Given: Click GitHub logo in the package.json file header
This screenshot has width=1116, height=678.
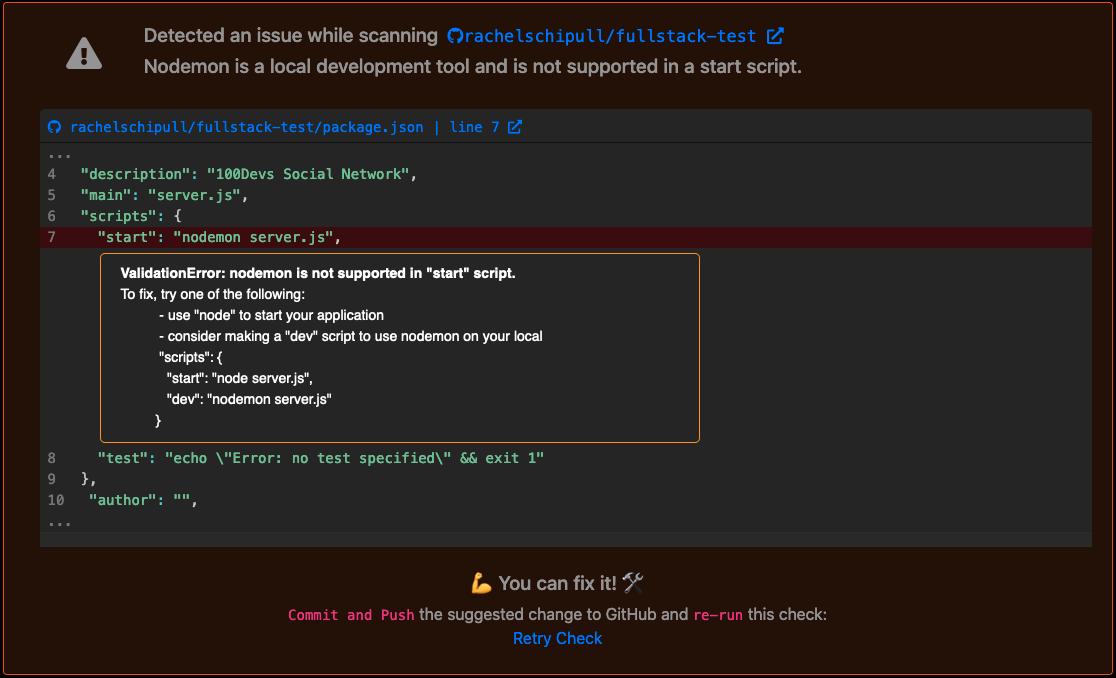Looking at the screenshot, I should (55, 127).
